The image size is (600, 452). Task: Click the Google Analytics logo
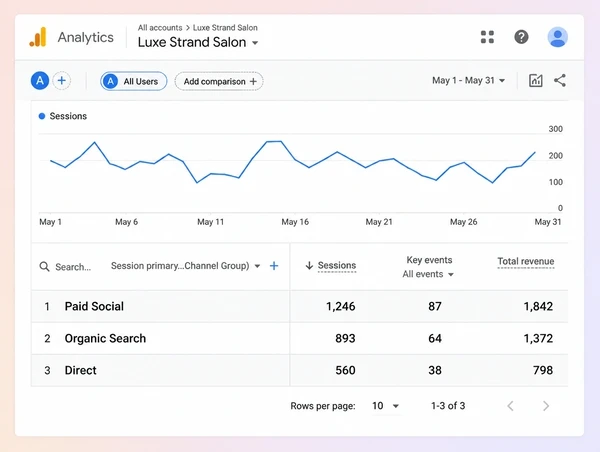[38, 37]
